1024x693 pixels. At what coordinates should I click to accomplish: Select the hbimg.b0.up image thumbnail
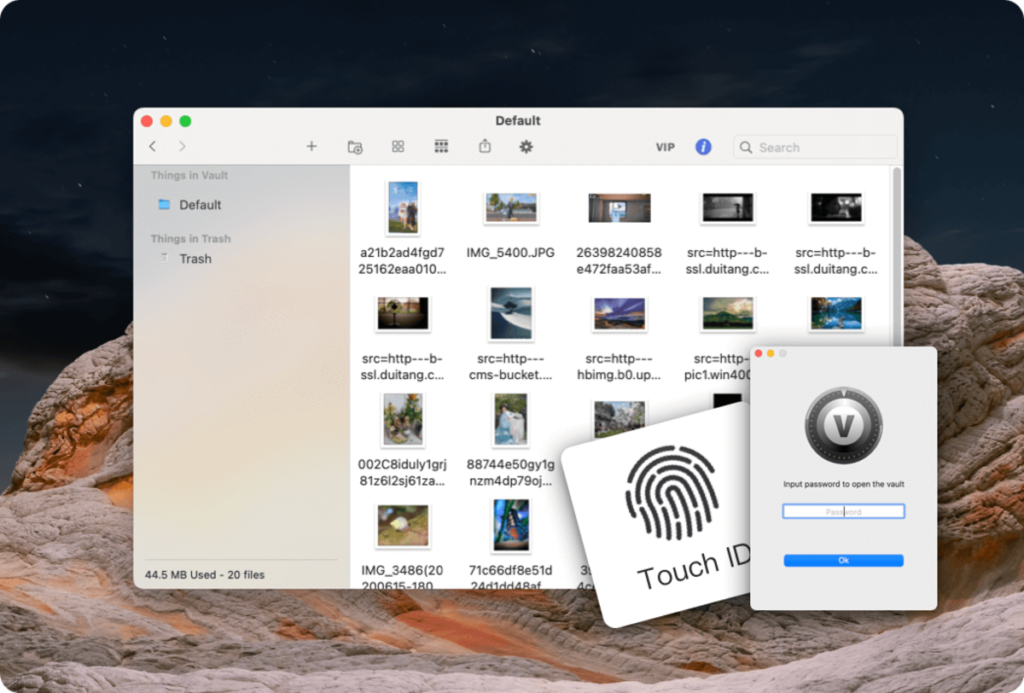[x=619, y=314]
